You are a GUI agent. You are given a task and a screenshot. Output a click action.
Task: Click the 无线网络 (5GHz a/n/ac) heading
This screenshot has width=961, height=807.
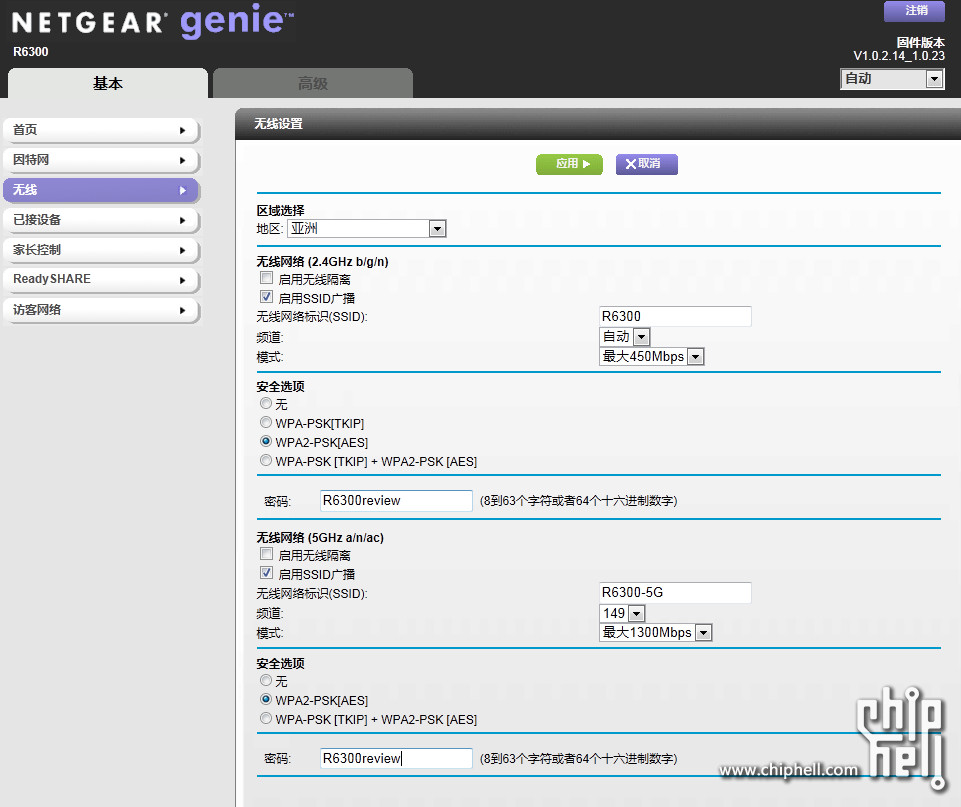point(320,537)
